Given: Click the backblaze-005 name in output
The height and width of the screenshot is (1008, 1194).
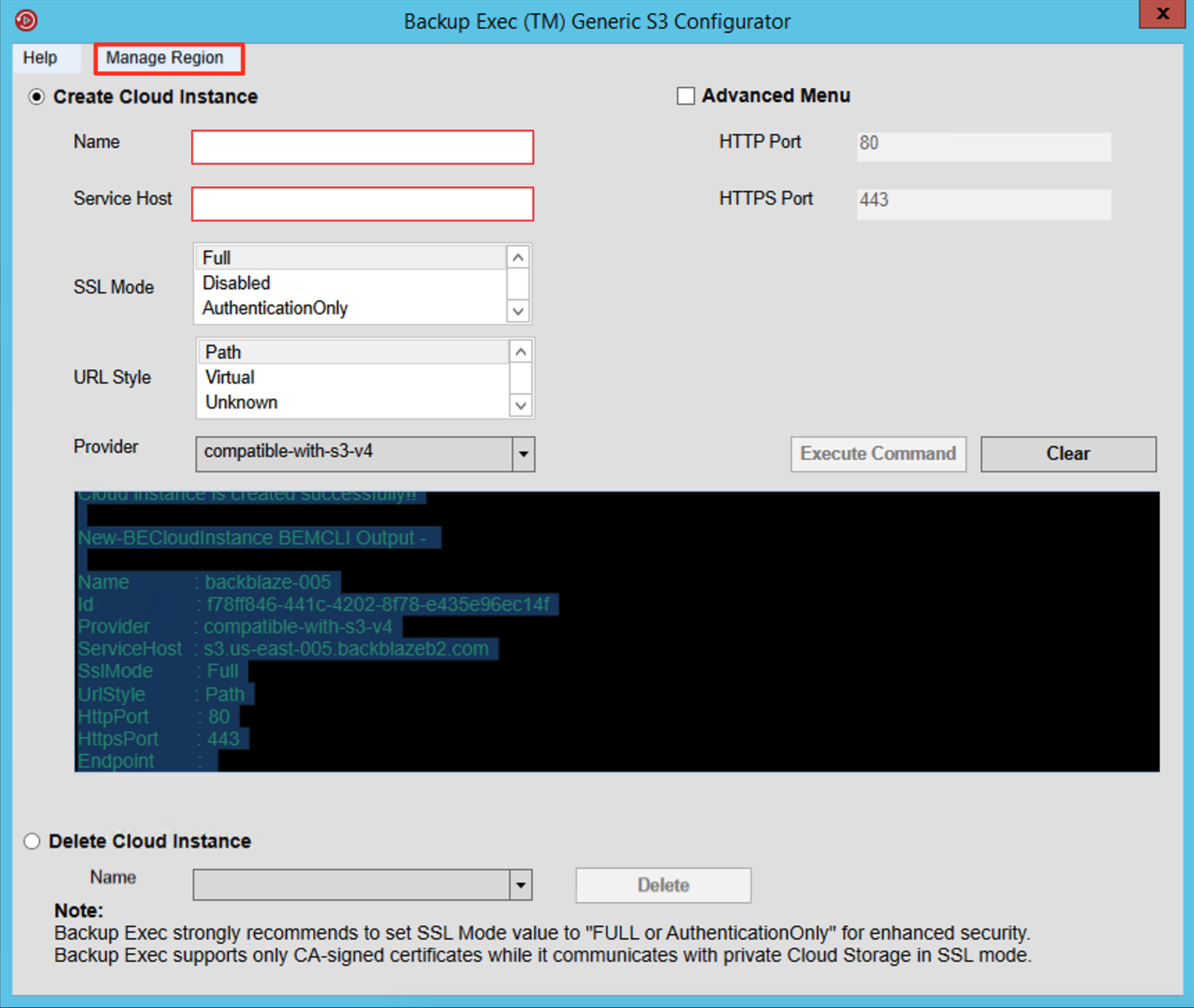Looking at the screenshot, I should pyautogui.click(x=268, y=582).
